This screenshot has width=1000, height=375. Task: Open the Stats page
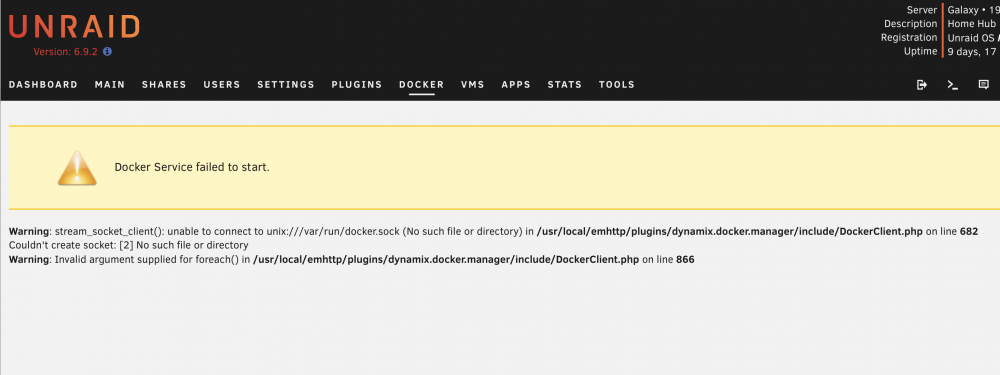564,84
